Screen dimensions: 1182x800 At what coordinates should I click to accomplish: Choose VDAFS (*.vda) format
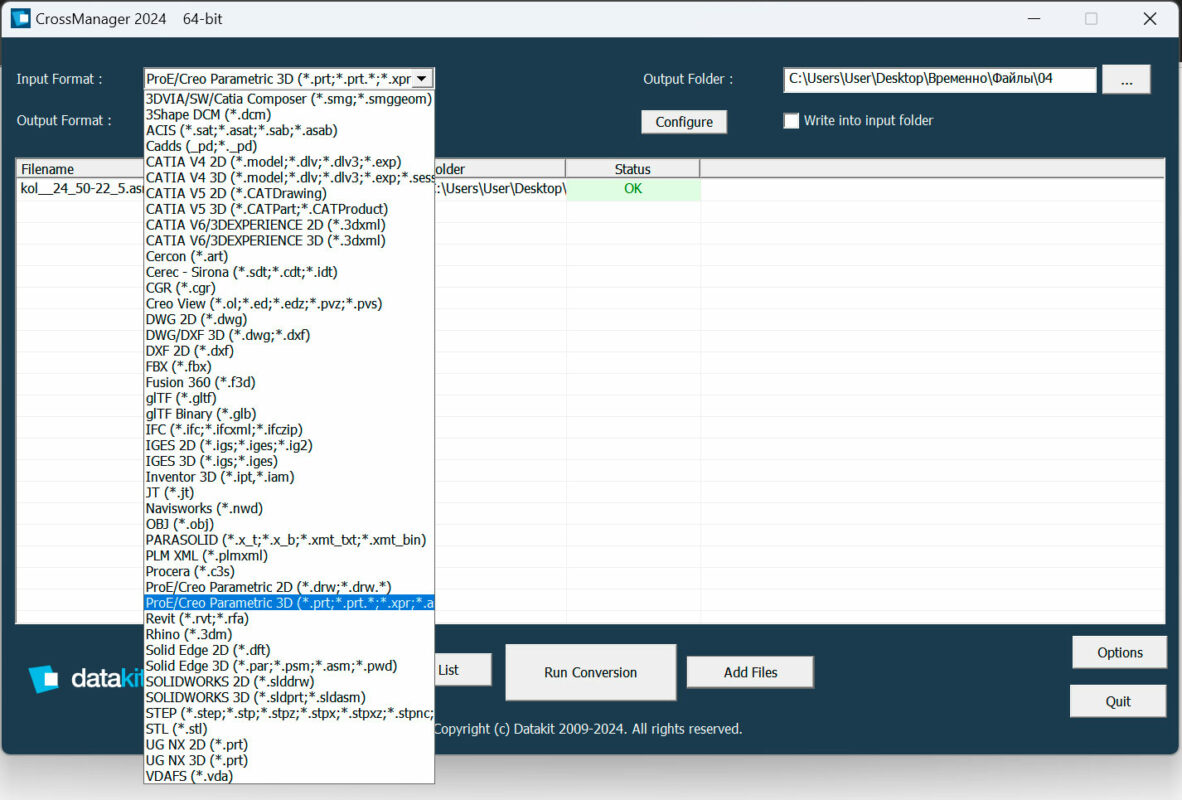coord(289,777)
